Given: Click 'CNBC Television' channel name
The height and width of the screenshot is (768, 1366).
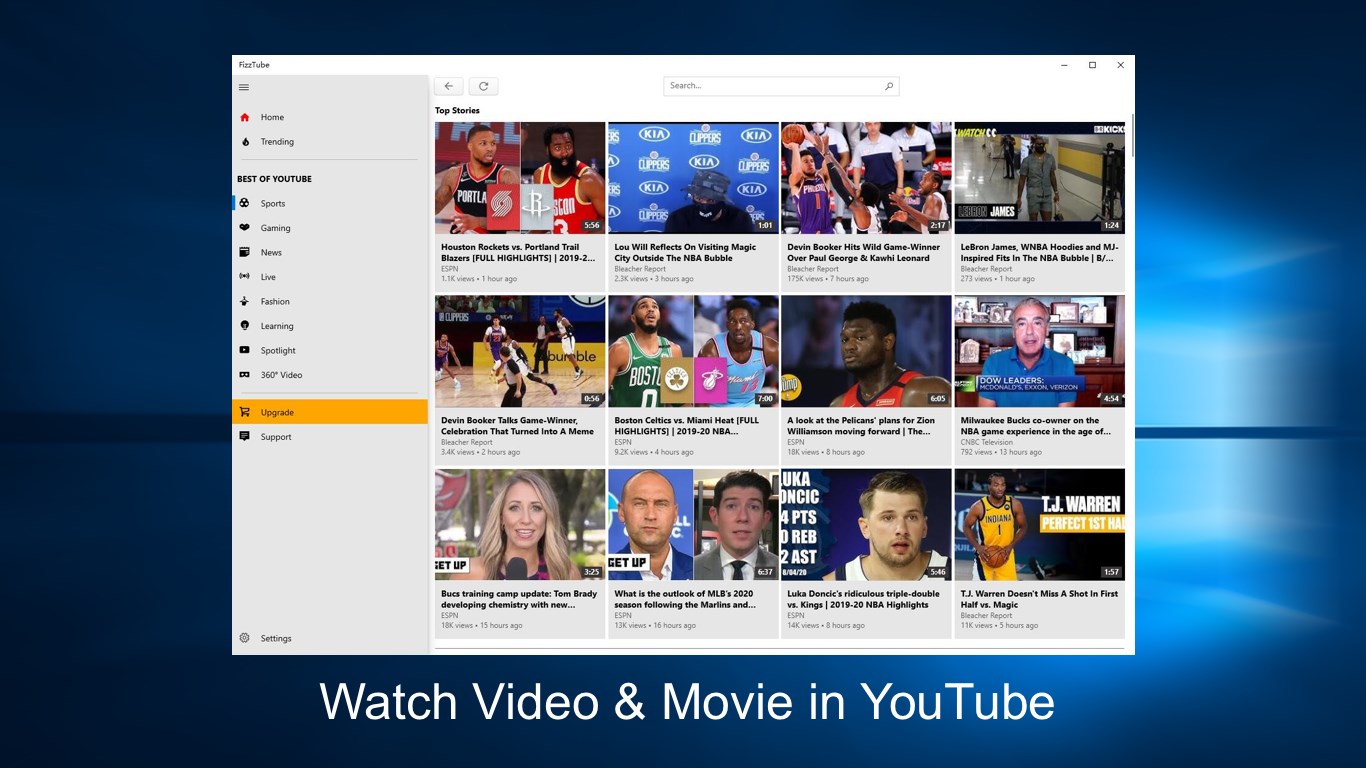Looking at the screenshot, I should (987, 442).
